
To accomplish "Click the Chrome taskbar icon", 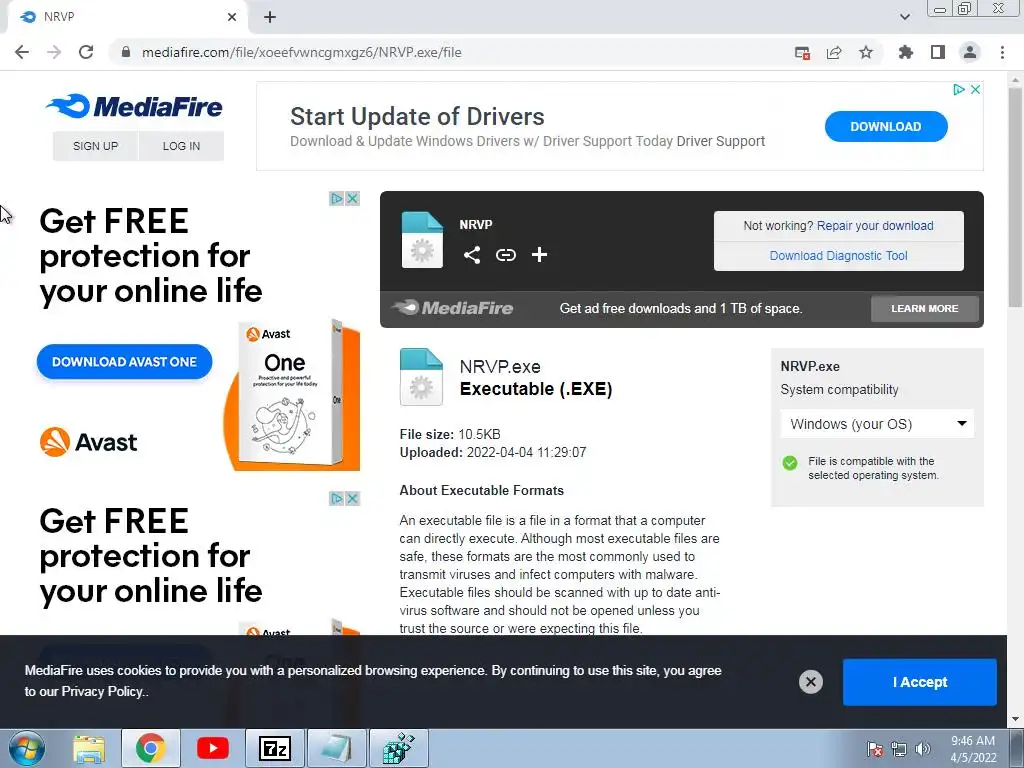I will click(x=150, y=748).
